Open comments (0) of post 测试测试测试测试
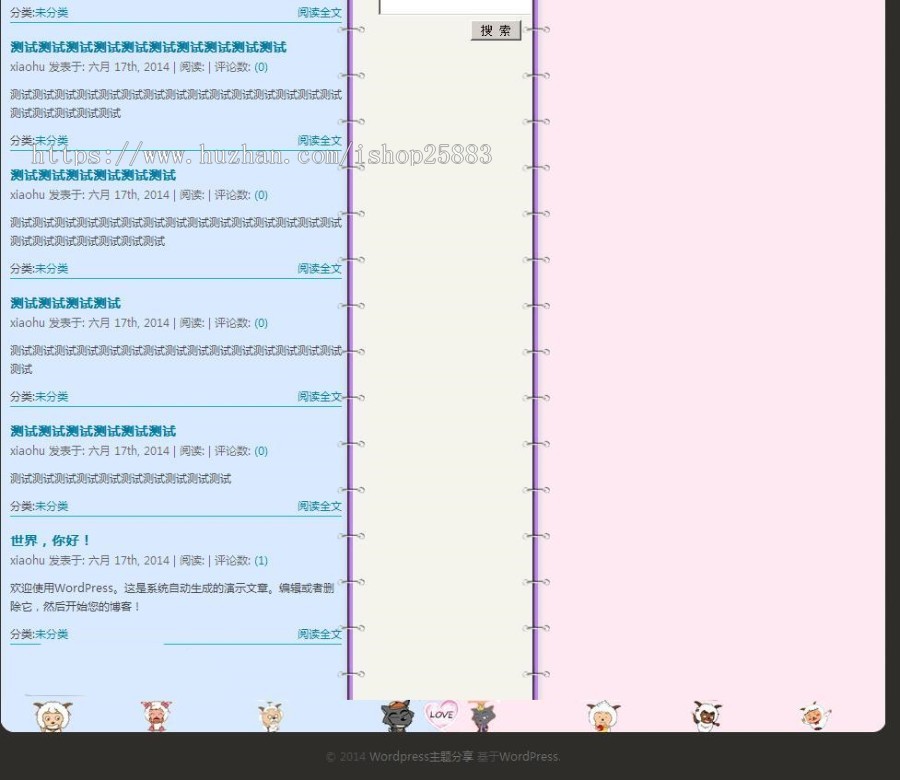The width and height of the screenshot is (900, 780). [x=261, y=323]
